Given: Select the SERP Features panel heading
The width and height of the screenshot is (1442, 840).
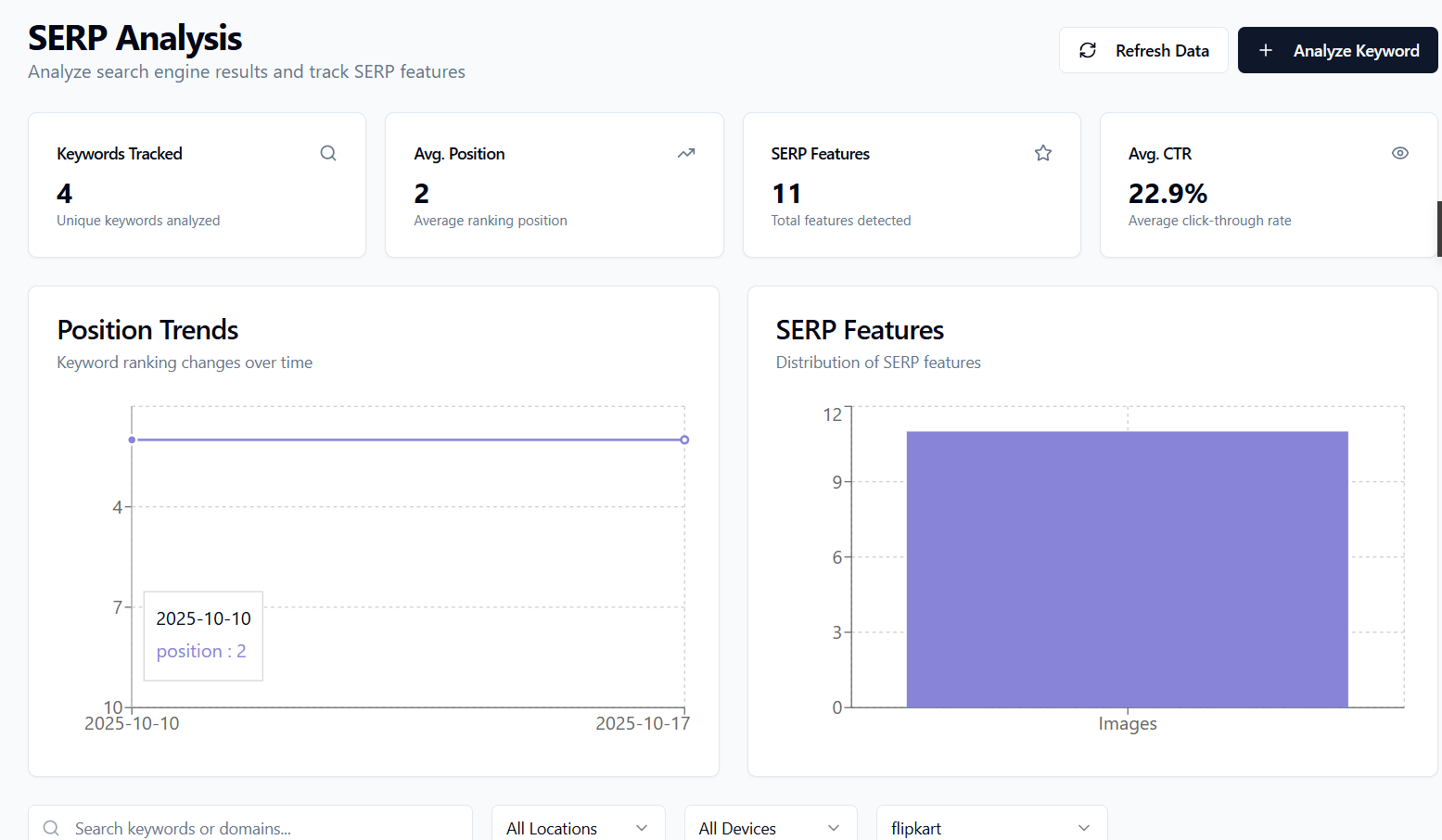Looking at the screenshot, I should coord(860,330).
